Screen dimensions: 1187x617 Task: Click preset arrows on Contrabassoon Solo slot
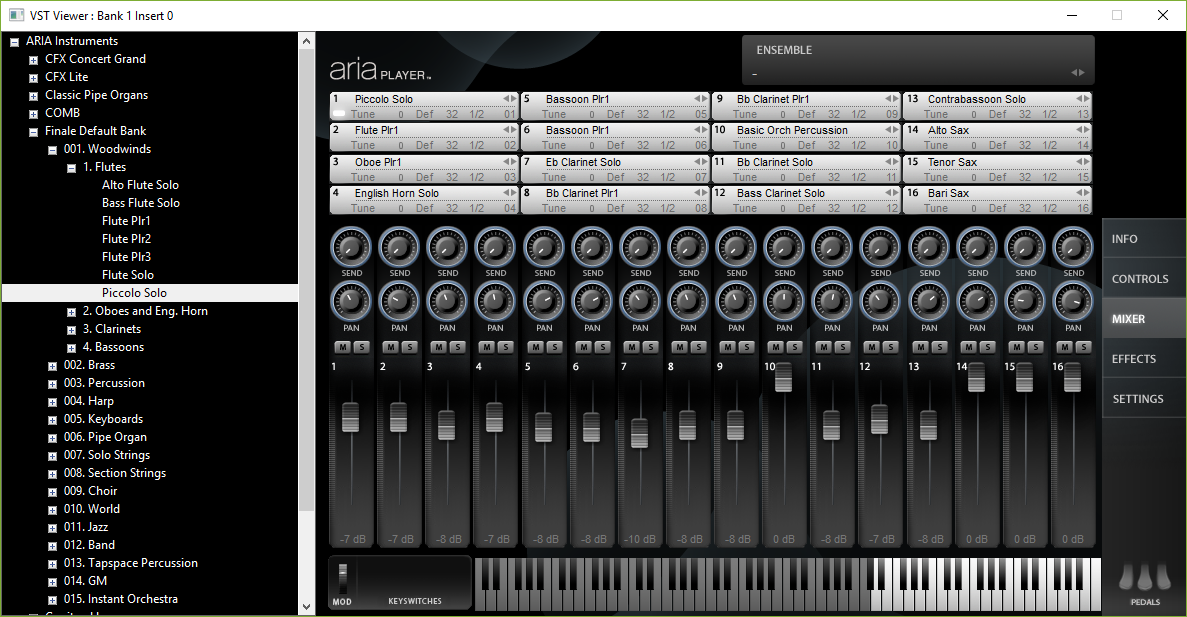1083,99
